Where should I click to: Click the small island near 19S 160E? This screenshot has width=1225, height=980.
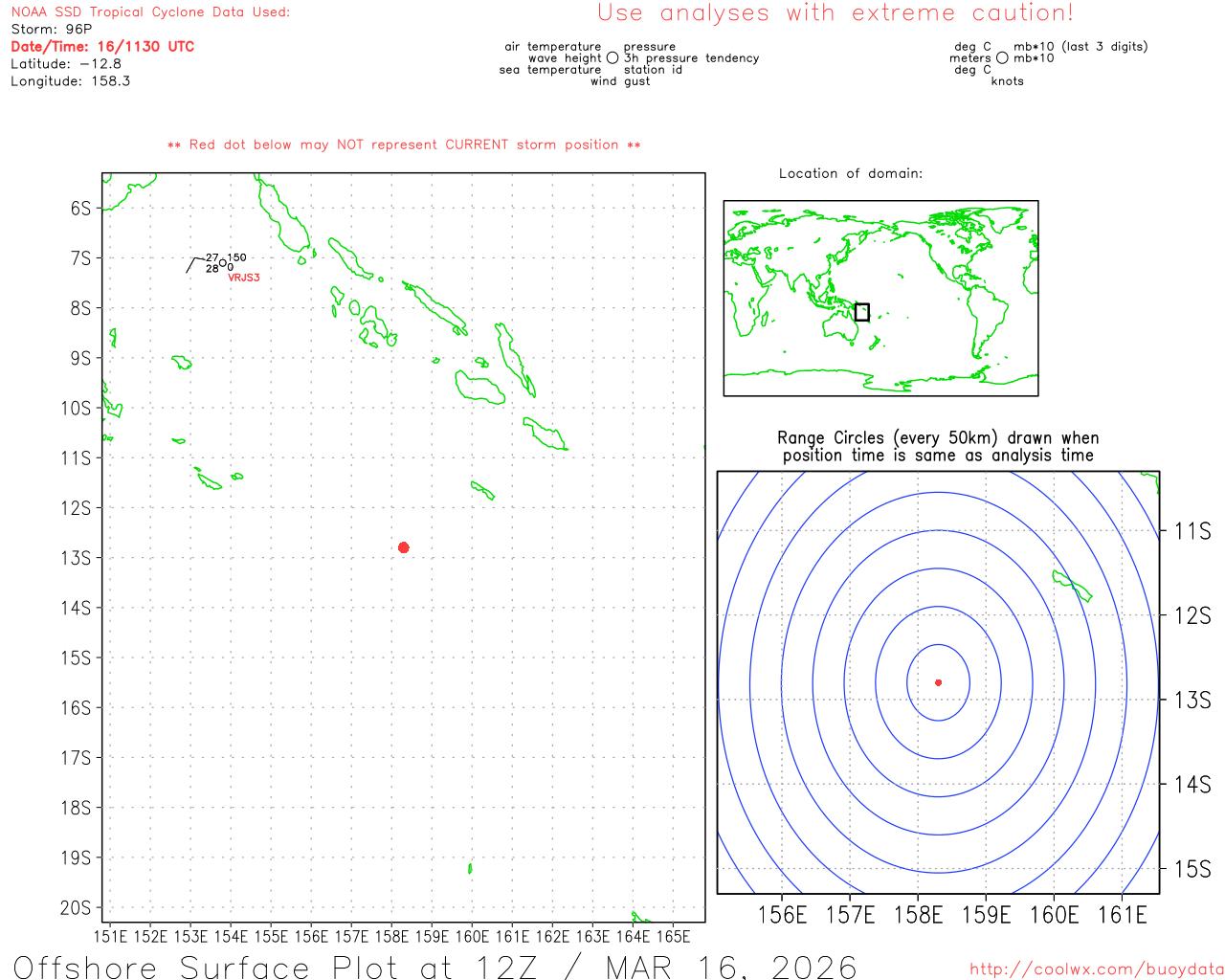(470, 868)
